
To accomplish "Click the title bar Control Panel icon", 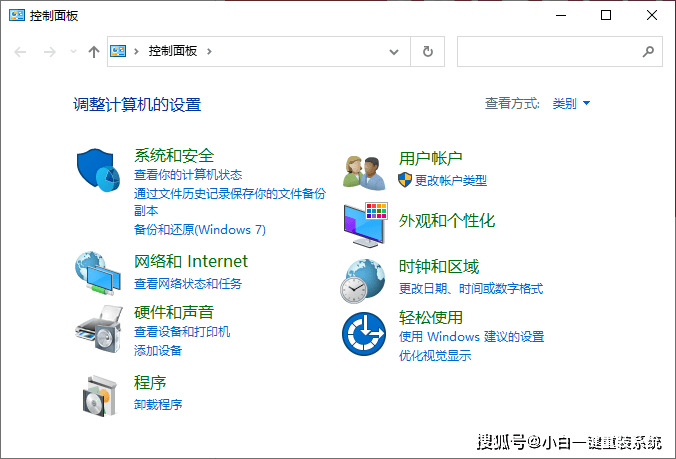I will pyautogui.click(x=17, y=16).
